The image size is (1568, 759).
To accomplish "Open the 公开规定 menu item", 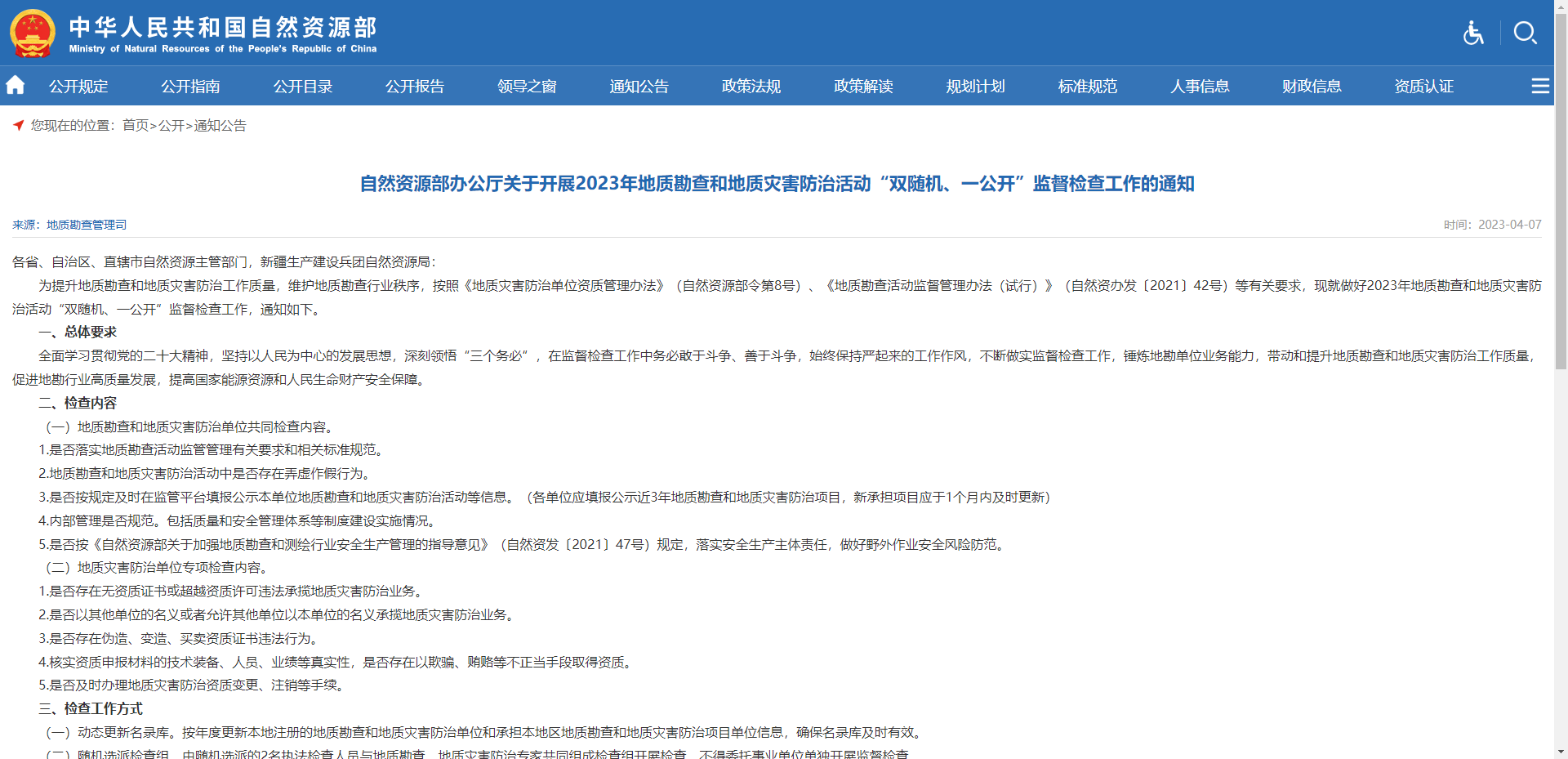I will 78,87.
